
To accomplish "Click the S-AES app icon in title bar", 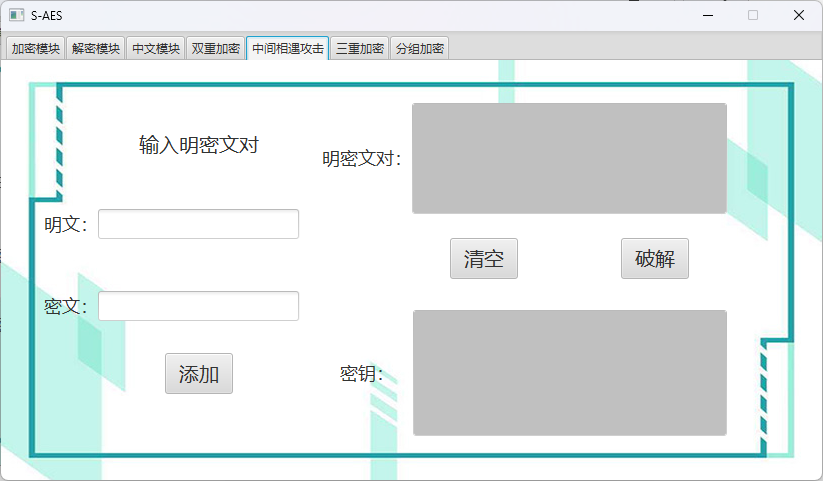I will [16, 15].
